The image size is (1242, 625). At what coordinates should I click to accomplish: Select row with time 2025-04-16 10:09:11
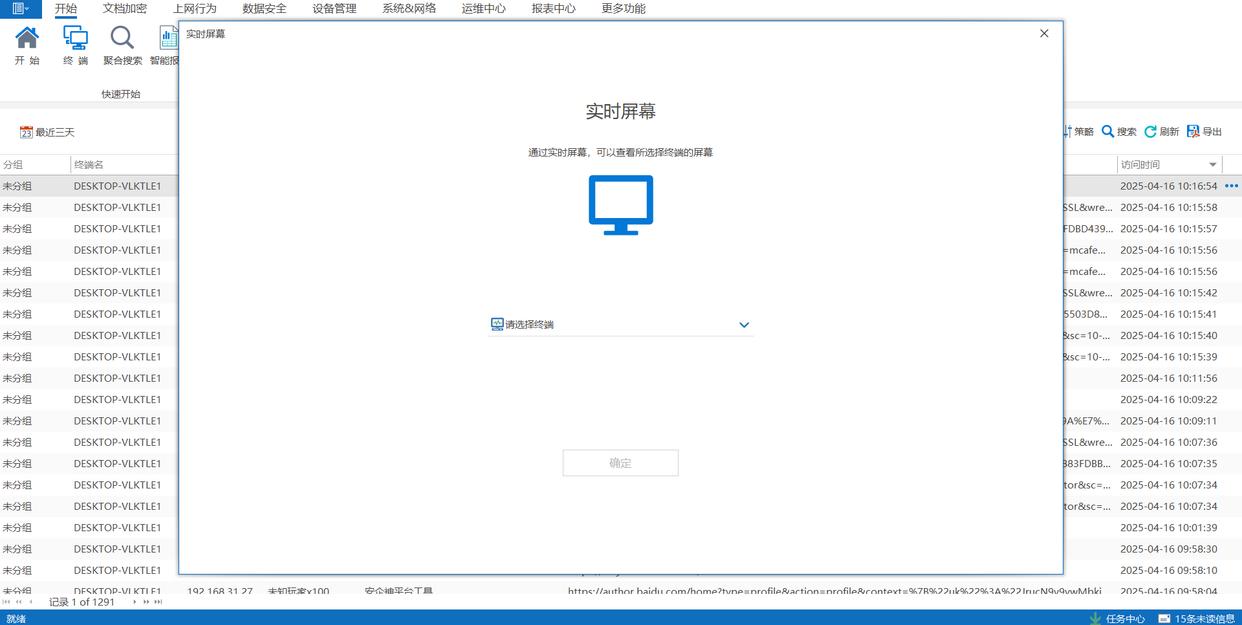pyautogui.click(x=1168, y=421)
